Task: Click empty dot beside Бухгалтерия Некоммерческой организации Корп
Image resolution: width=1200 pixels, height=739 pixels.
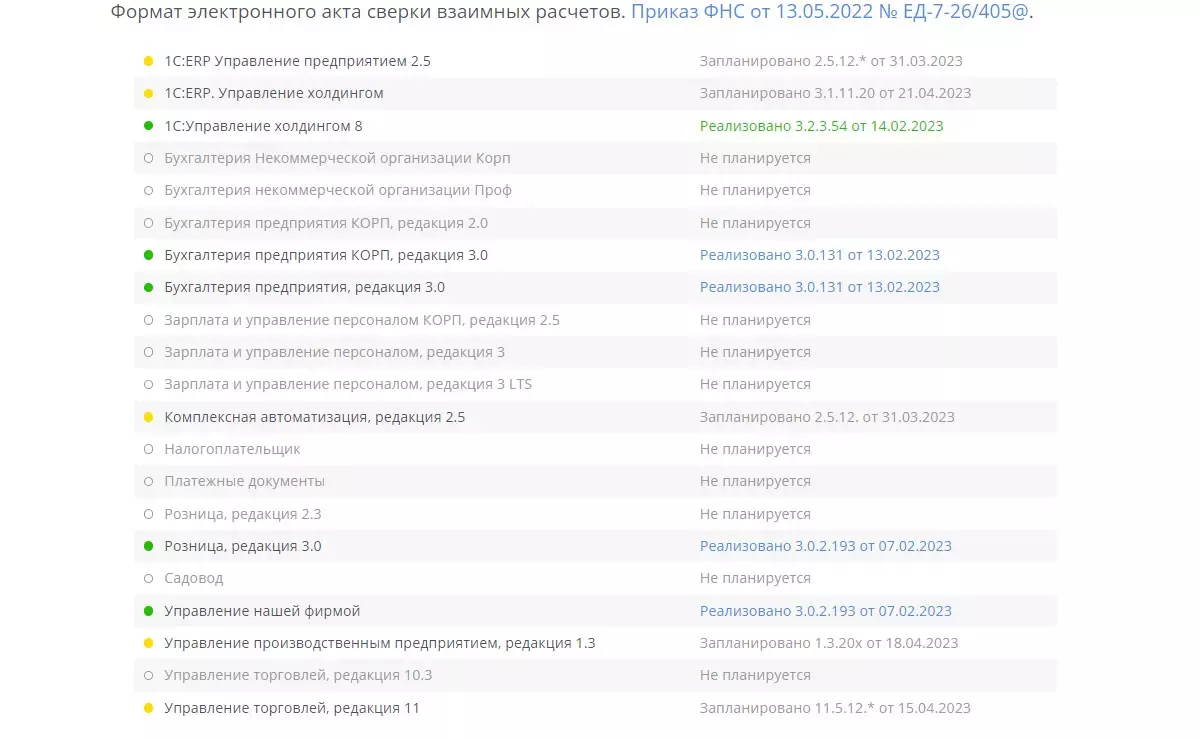Action: point(148,158)
